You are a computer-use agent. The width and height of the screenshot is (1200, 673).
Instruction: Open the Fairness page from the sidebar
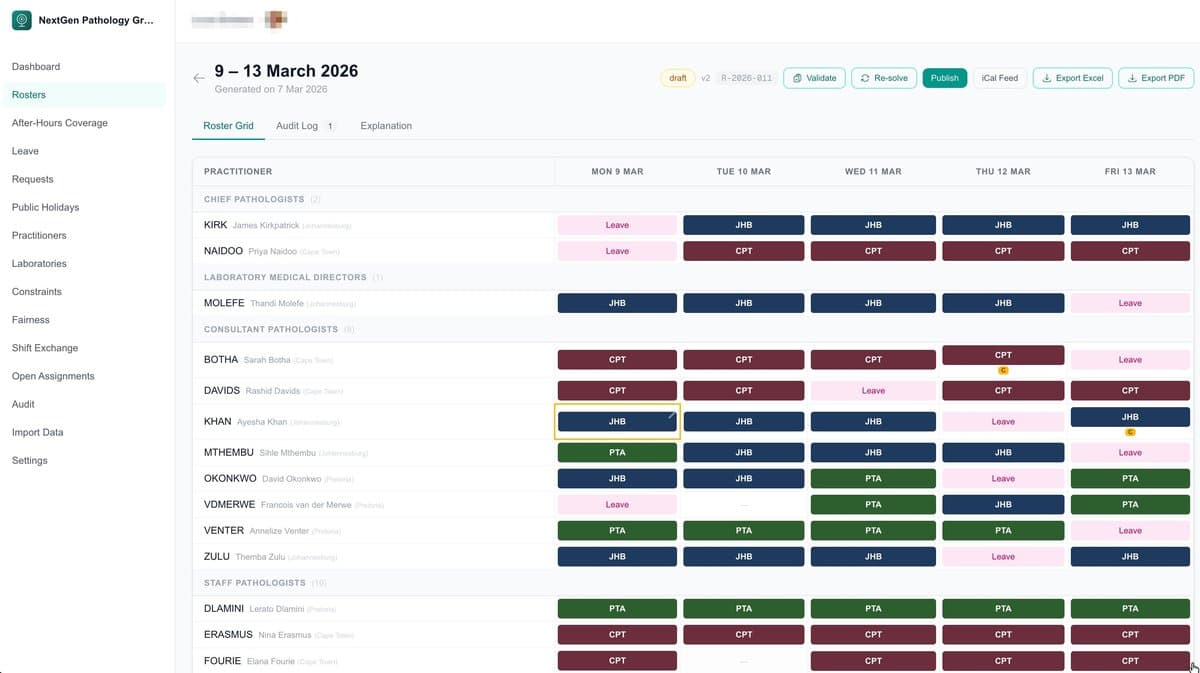click(x=31, y=320)
